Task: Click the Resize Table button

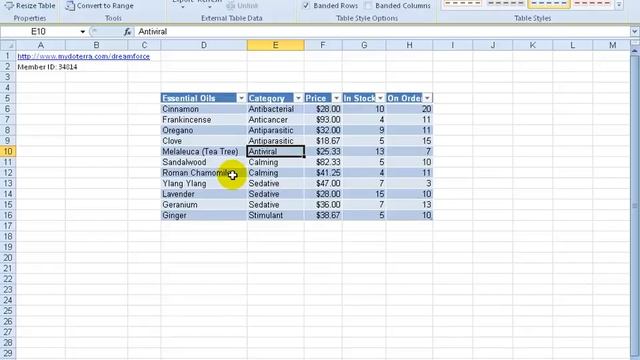Action: [31, 6]
